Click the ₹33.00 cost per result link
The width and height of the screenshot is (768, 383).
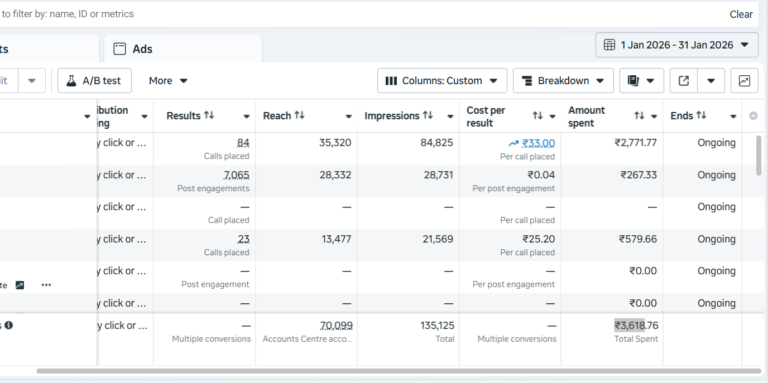(x=538, y=143)
